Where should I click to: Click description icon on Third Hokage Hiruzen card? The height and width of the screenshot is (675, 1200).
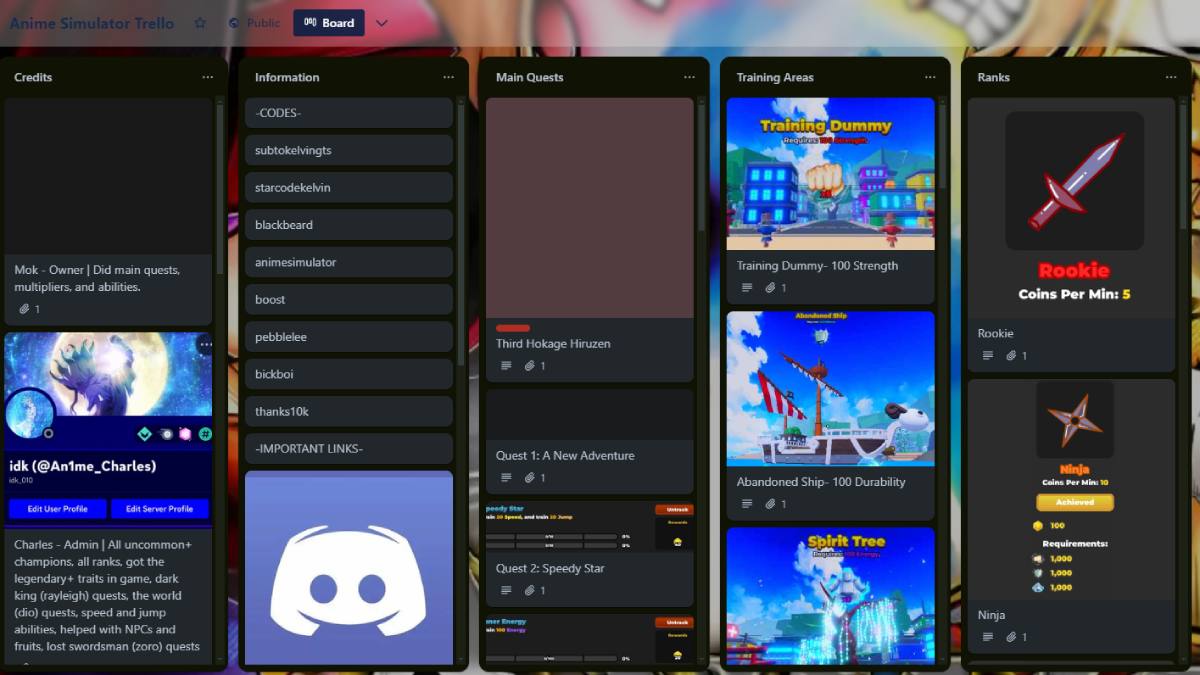tap(506, 366)
